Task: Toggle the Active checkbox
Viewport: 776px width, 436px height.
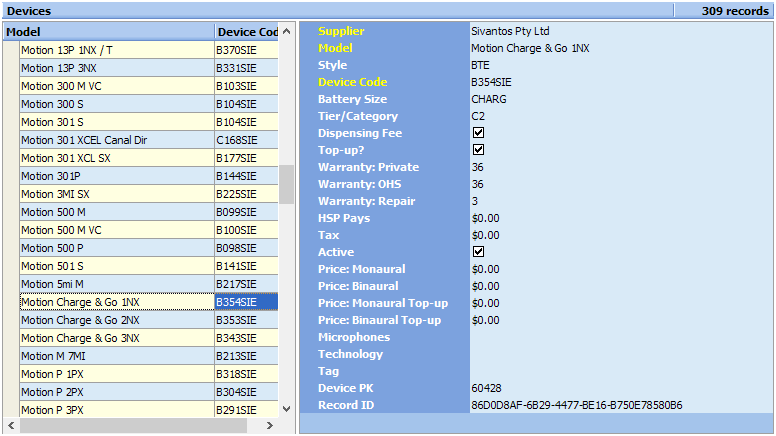Action: tap(478, 252)
